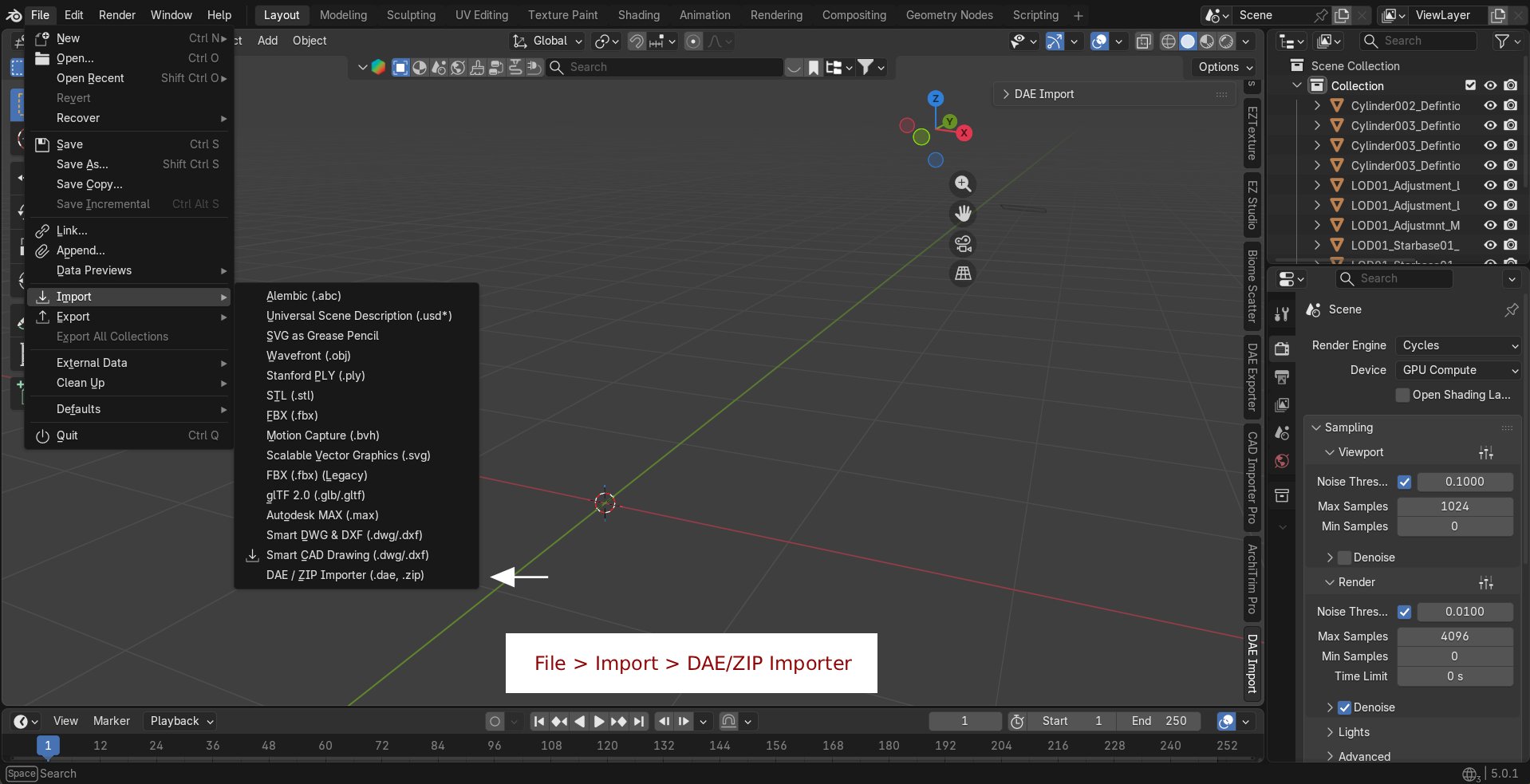1530x784 pixels.
Task: Click the Z axis of navigation gizmo
Action: 936,98
